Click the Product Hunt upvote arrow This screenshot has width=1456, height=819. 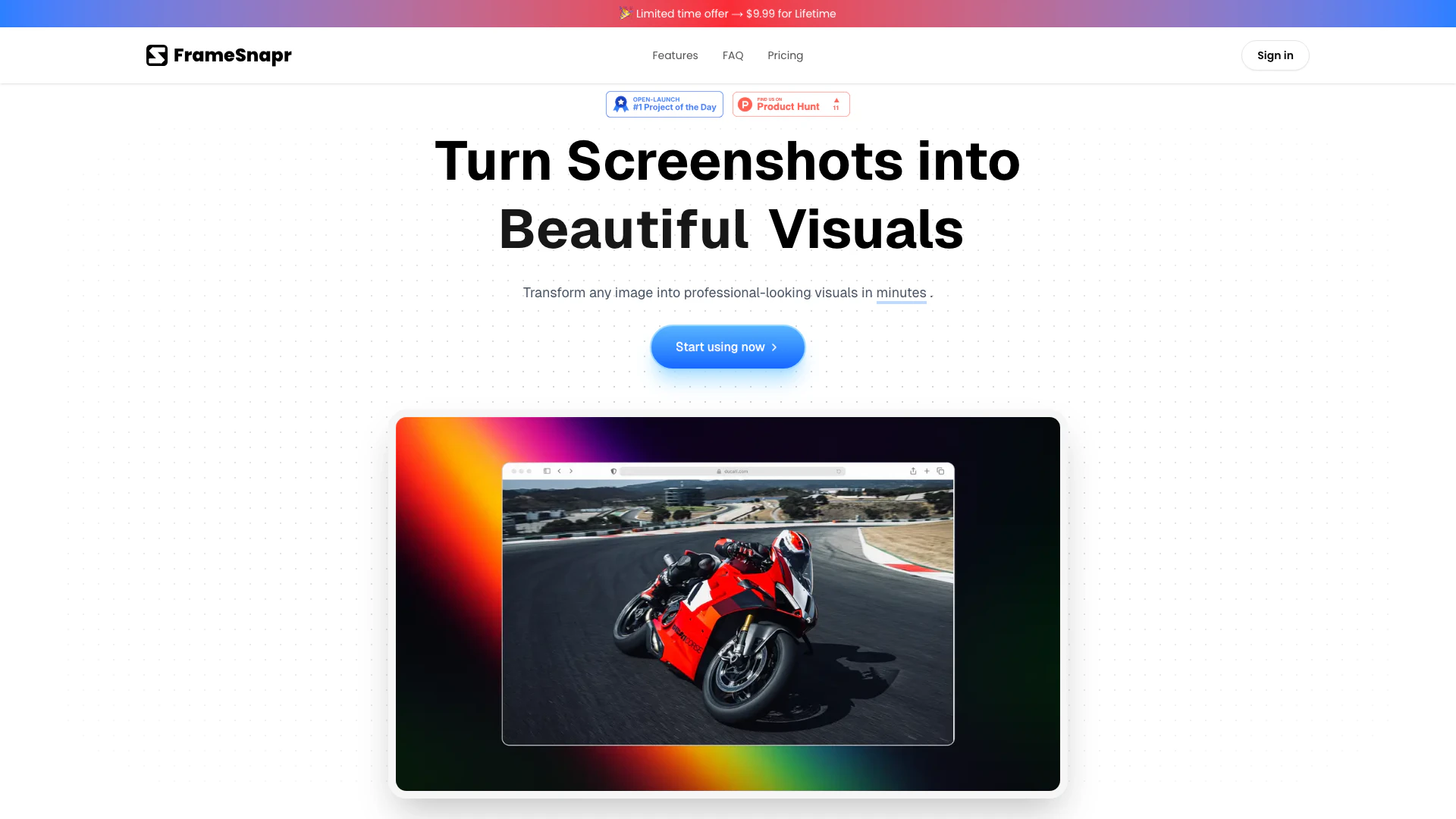(836, 100)
